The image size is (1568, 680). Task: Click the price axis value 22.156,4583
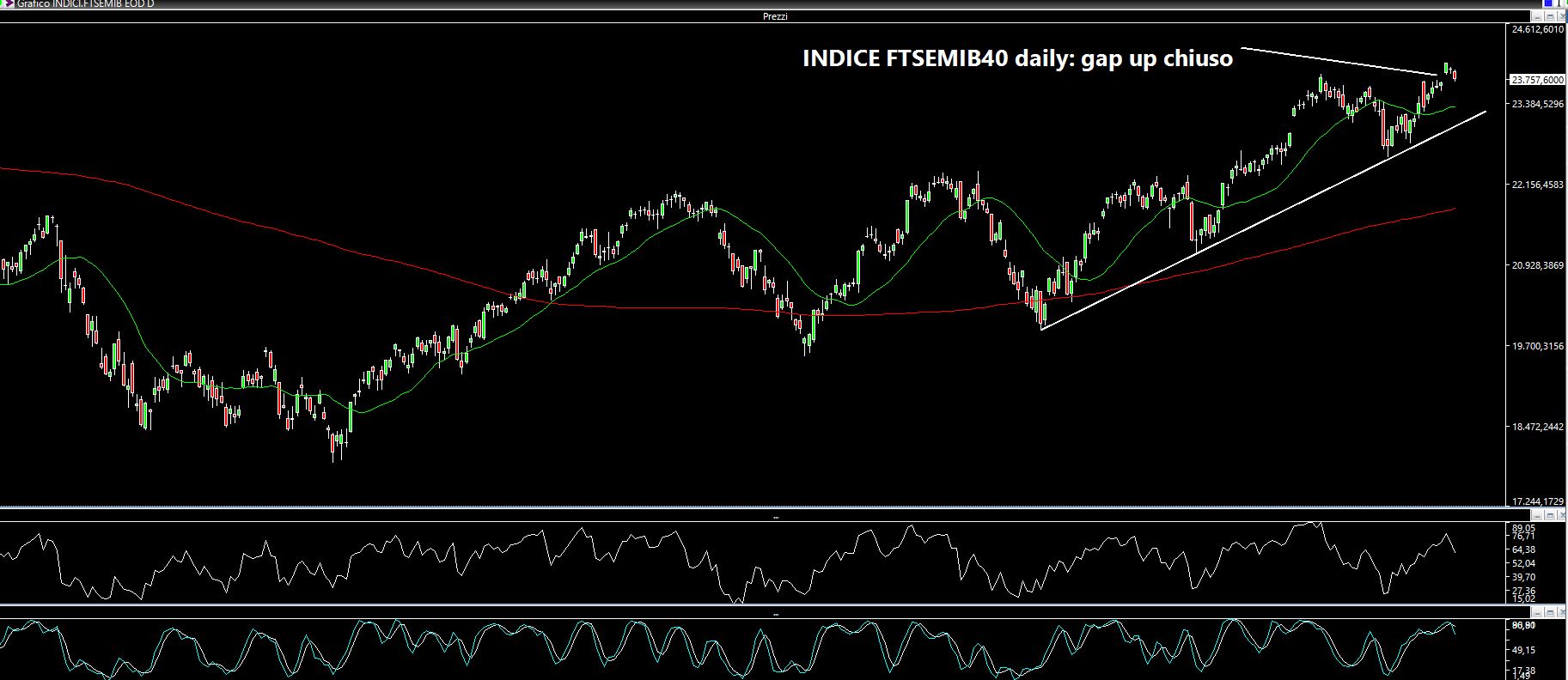(x=1538, y=185)
